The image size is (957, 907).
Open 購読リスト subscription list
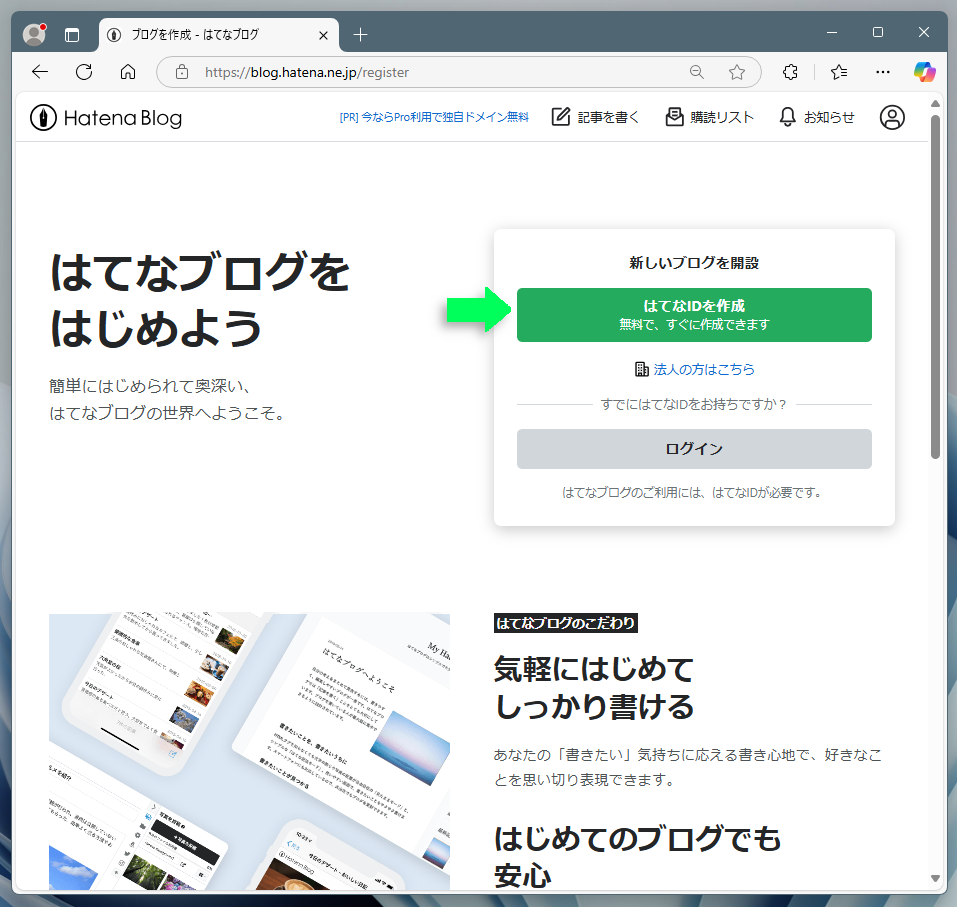[x=709, y=117]
